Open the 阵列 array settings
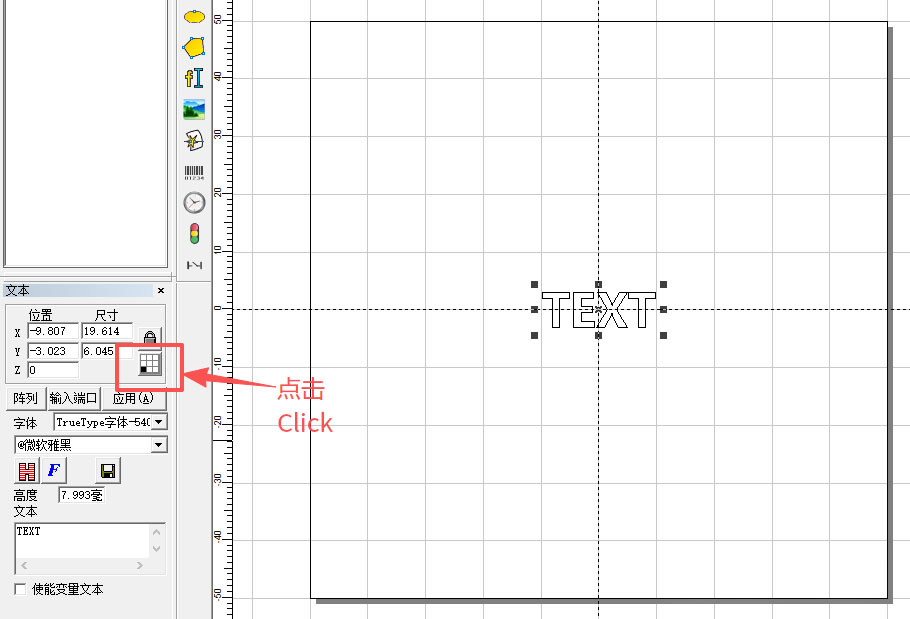This screenshot has width=910, height=619. [x=24, y=398]
